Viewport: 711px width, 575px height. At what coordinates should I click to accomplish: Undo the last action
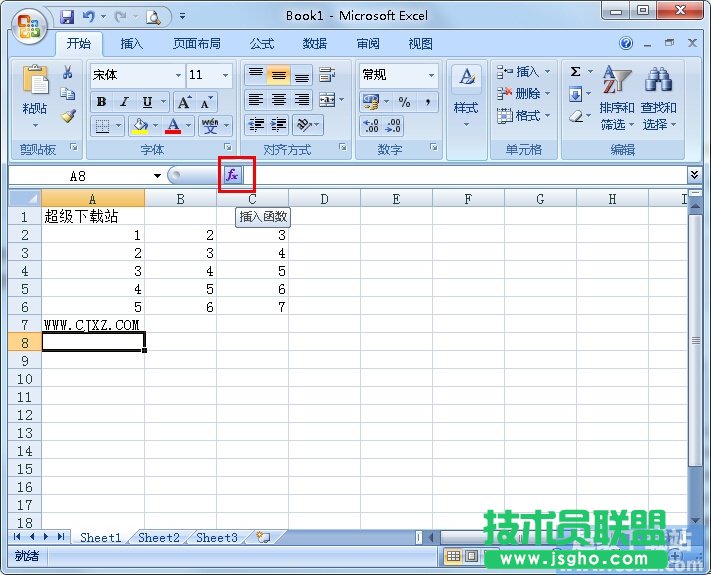tap(88, 17)
